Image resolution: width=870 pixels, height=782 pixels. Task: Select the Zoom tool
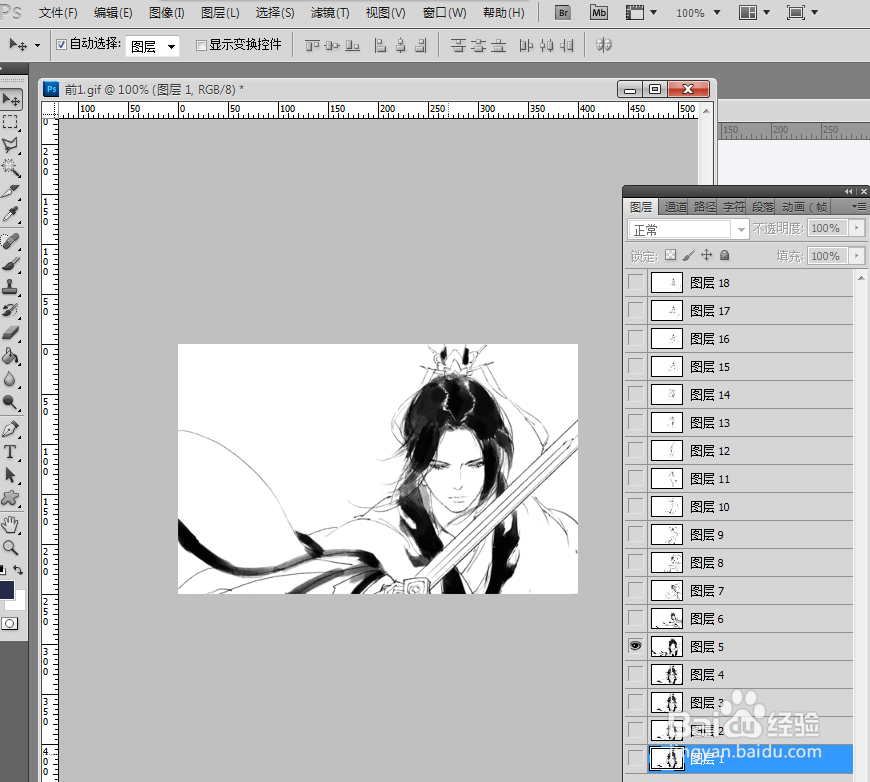[x=11, y=548]
